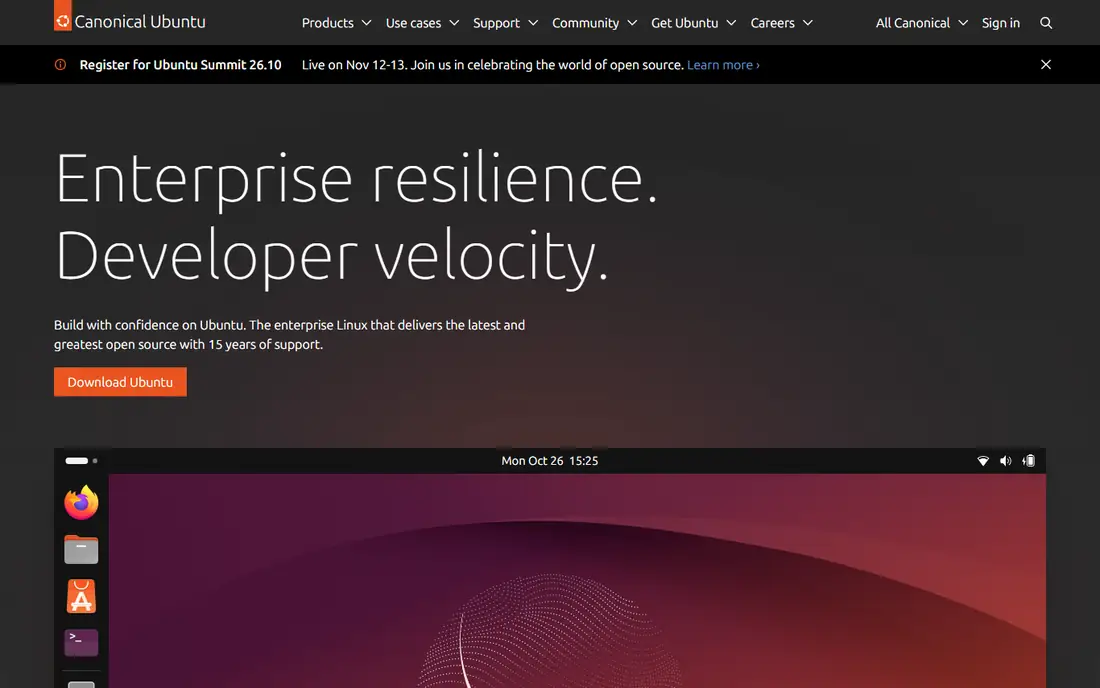This screenshot has width=1100, height=688.
Task: Launch the App Center icon in dock
Action: [x=81, y=596]
